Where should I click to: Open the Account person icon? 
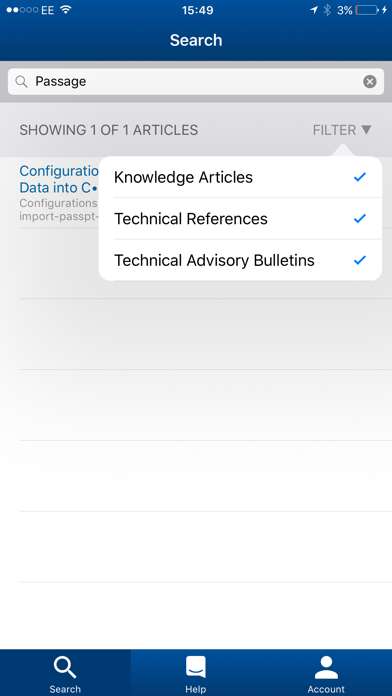326,668
